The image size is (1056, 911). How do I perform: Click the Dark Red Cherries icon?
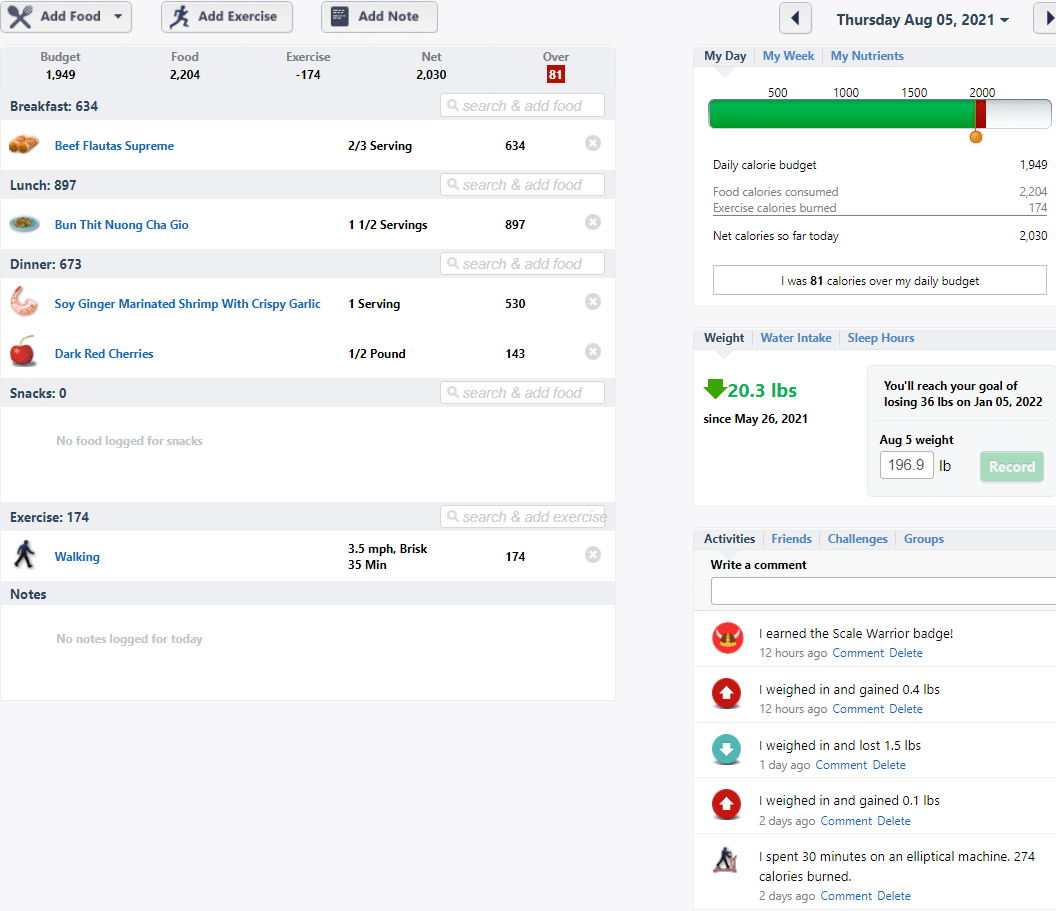pyautogui.click(x=23, y=351)
